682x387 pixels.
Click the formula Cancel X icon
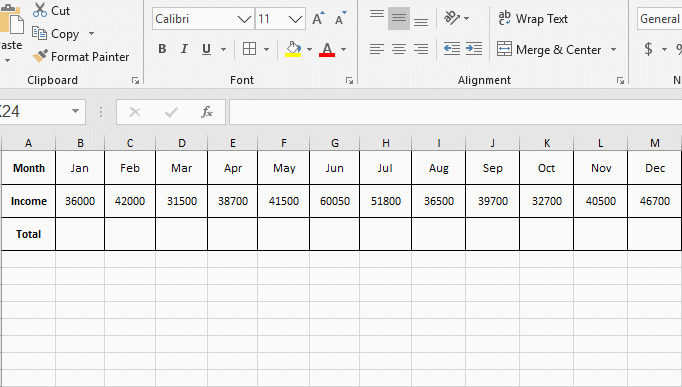click(x=135, y=112)
